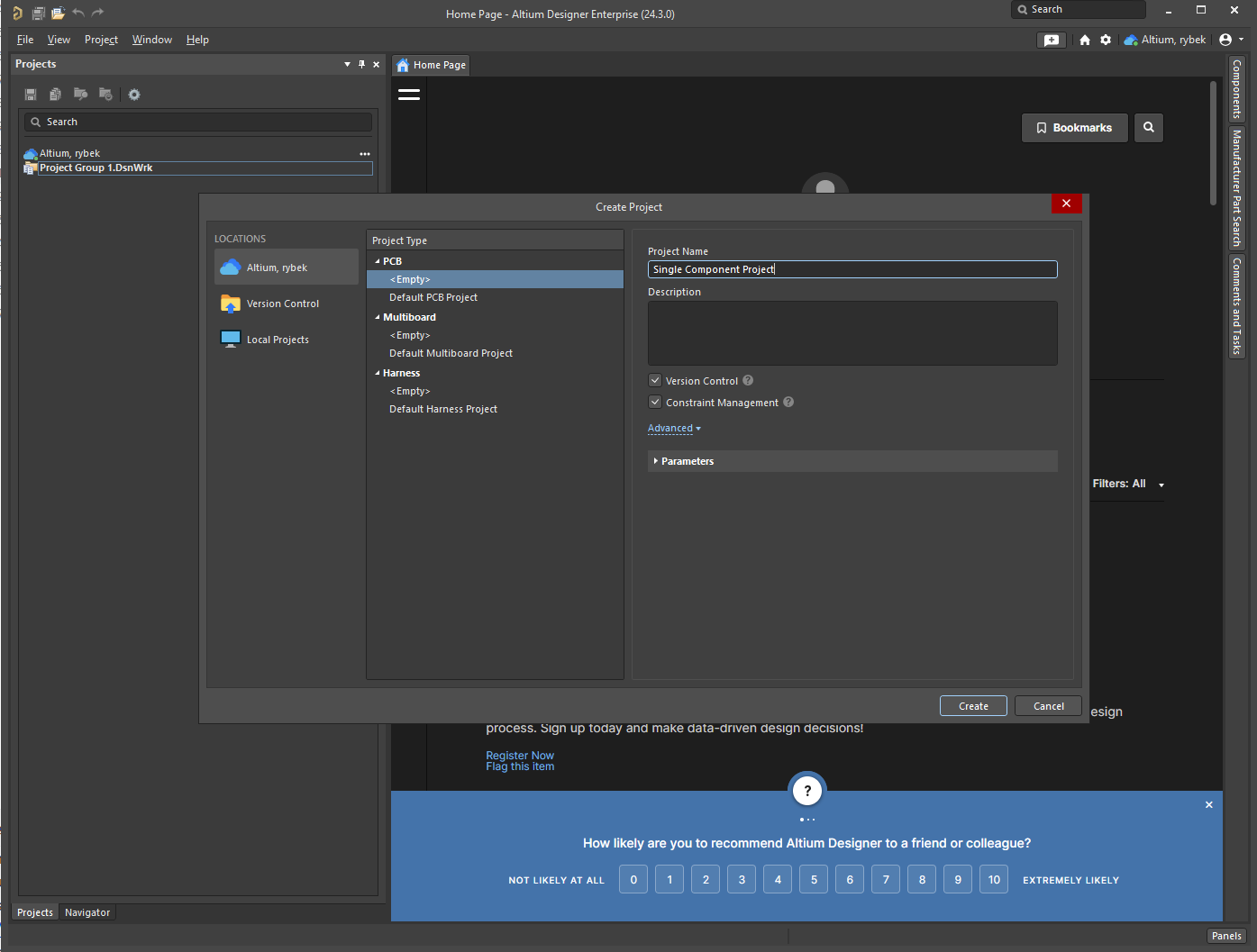The width and height of the screenshot is (1257, 952).
Task: Click Open Any Document folder icon in title bar
Action: pyautogui.click(x=58, y=13)
